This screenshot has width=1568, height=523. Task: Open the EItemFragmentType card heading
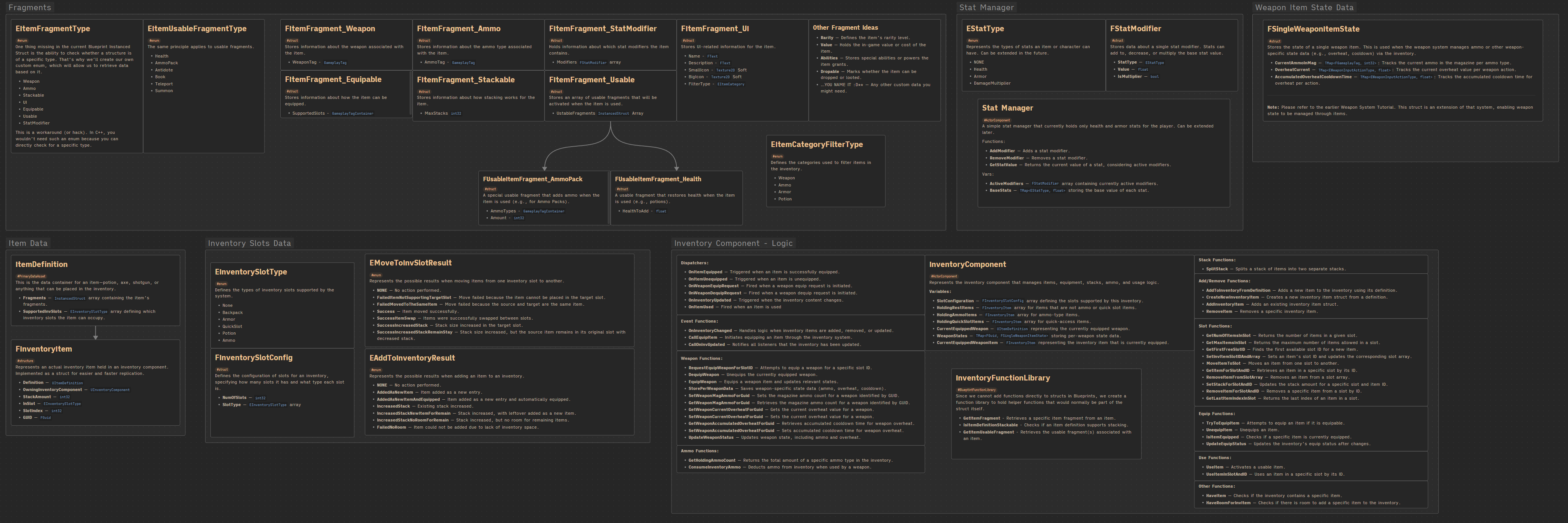(x=52, y=29)
